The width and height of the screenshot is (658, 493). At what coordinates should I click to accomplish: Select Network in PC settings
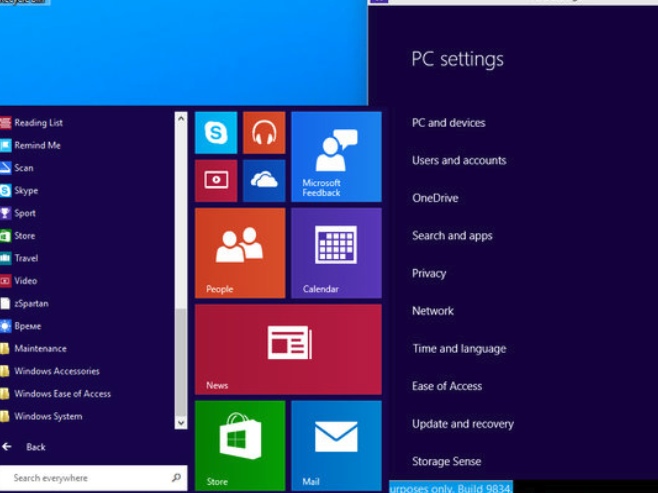(433, 311)
